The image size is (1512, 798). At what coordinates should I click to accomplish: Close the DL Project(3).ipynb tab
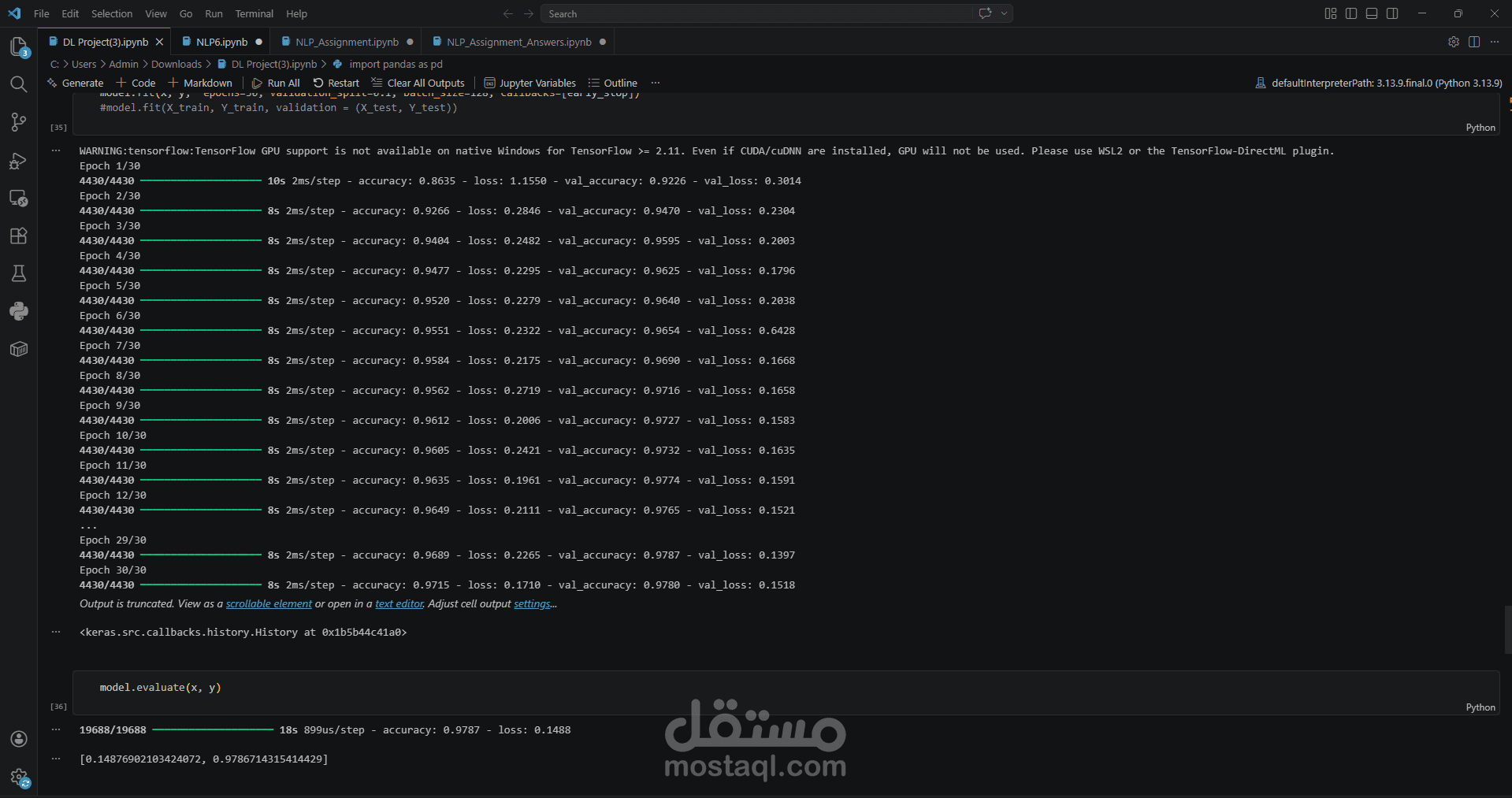coord(160,42)
